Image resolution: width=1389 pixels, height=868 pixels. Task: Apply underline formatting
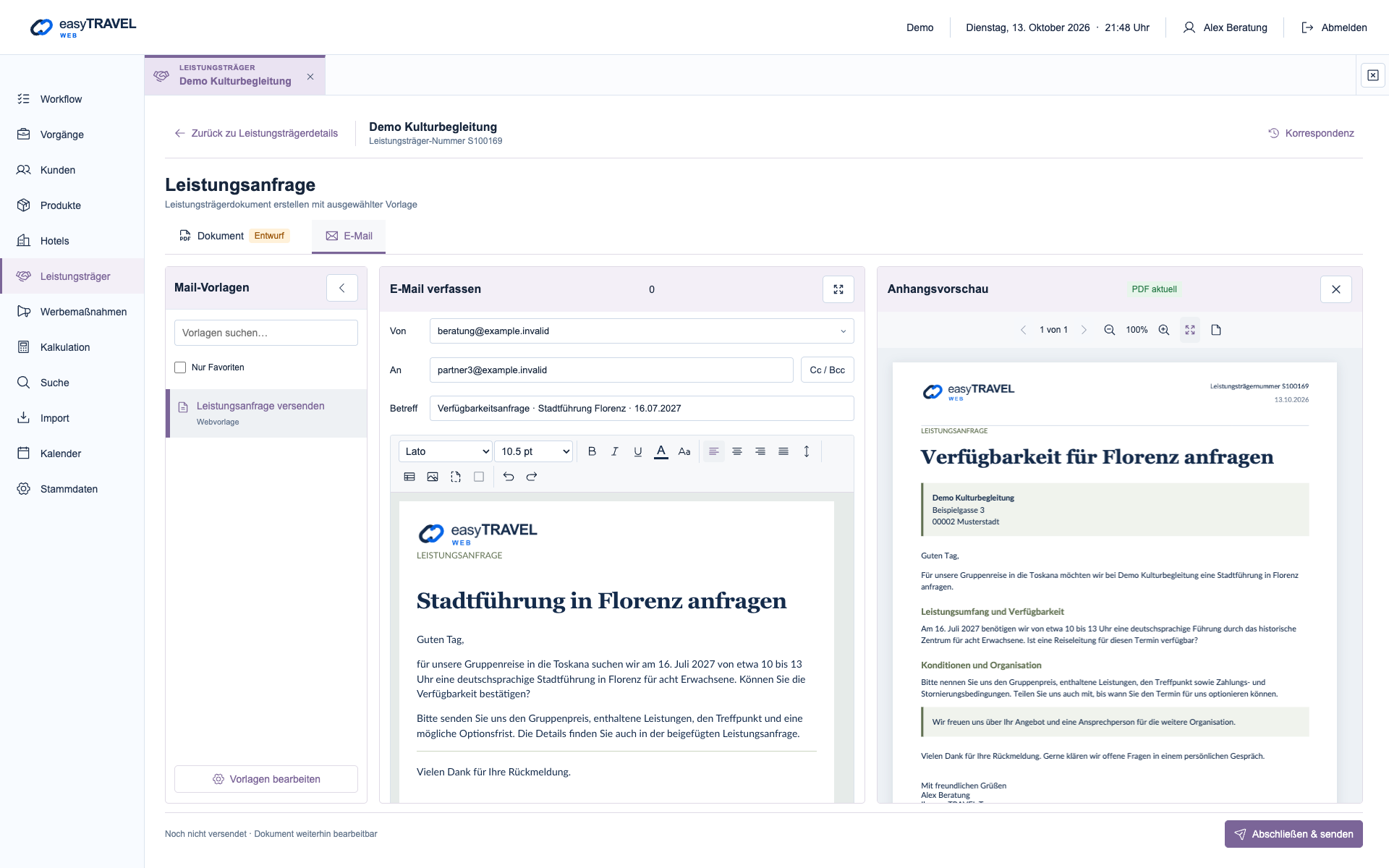click(x=638, y=451)
